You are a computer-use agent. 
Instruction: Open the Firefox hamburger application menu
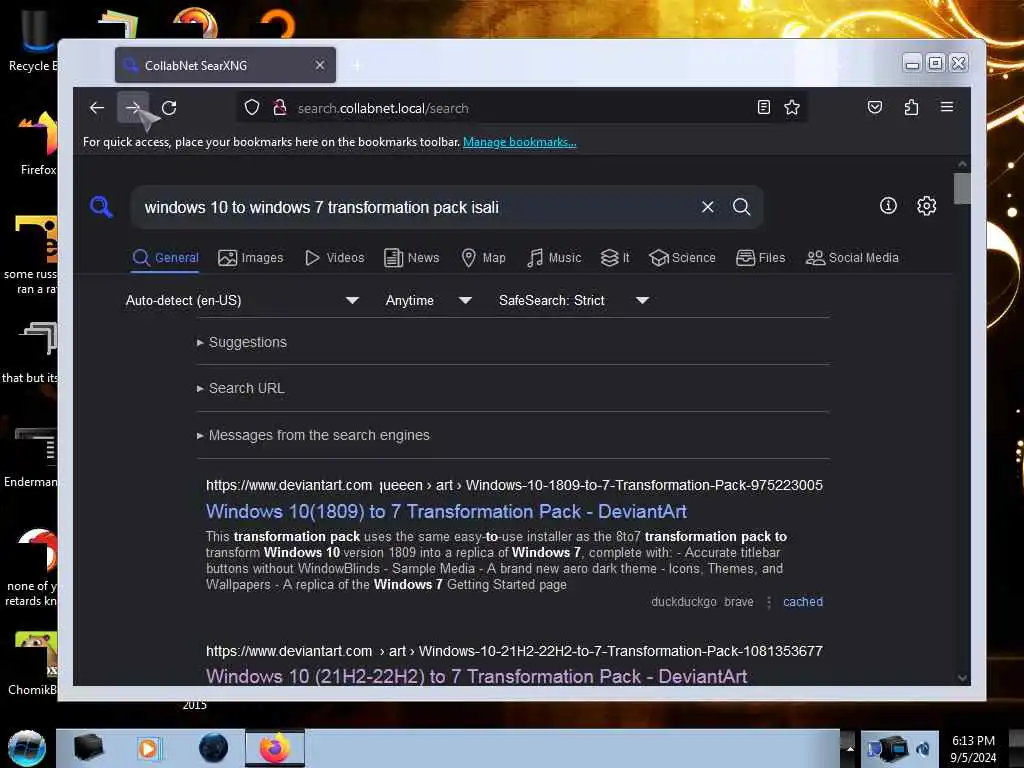pos(946,107)
